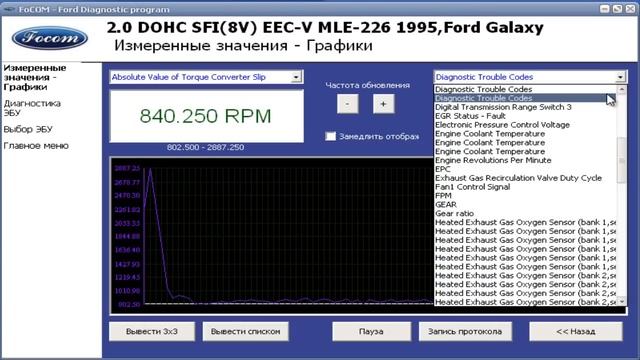Click the 802.500 - 2887.250 range label
This screenshot has height=360, width=640.
(205, 147)
